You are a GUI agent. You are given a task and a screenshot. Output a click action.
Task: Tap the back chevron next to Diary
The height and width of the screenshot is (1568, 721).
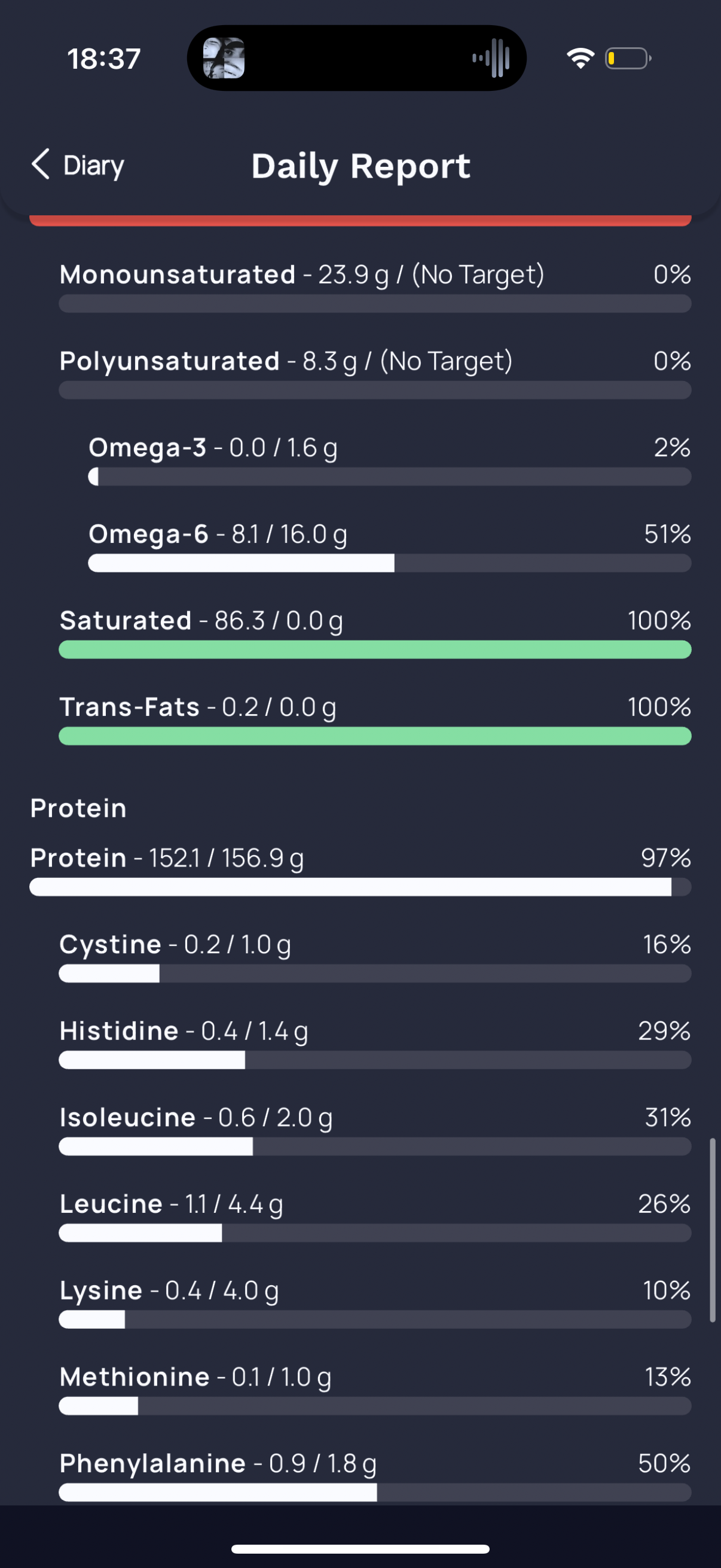point(41,164)
